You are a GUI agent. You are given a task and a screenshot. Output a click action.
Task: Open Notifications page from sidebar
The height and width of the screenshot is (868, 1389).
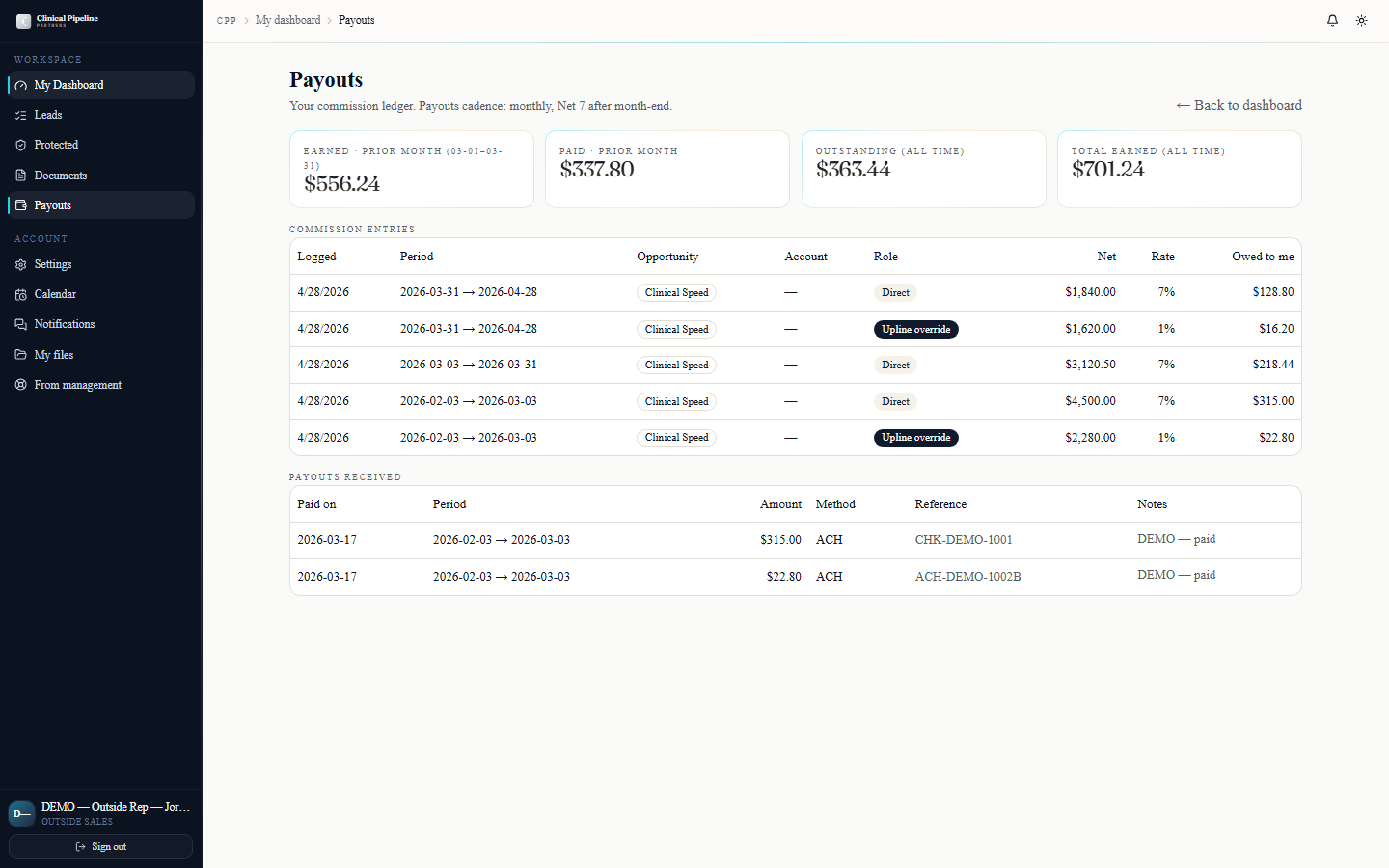(x=101, y=324)
